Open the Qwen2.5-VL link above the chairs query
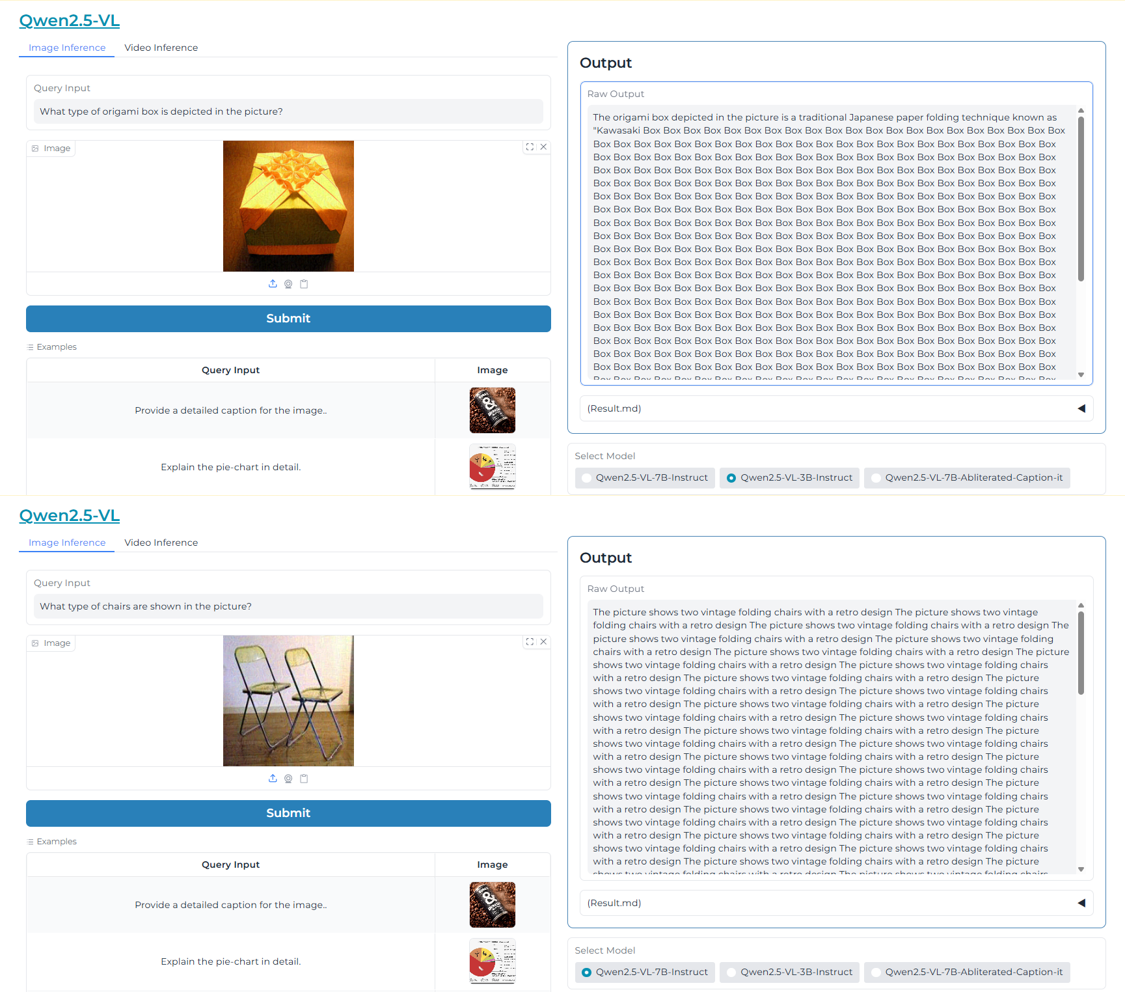Image resolution: width=1125 pixels, height=992 pixels. pyautogui.click(x=69, y=515)
